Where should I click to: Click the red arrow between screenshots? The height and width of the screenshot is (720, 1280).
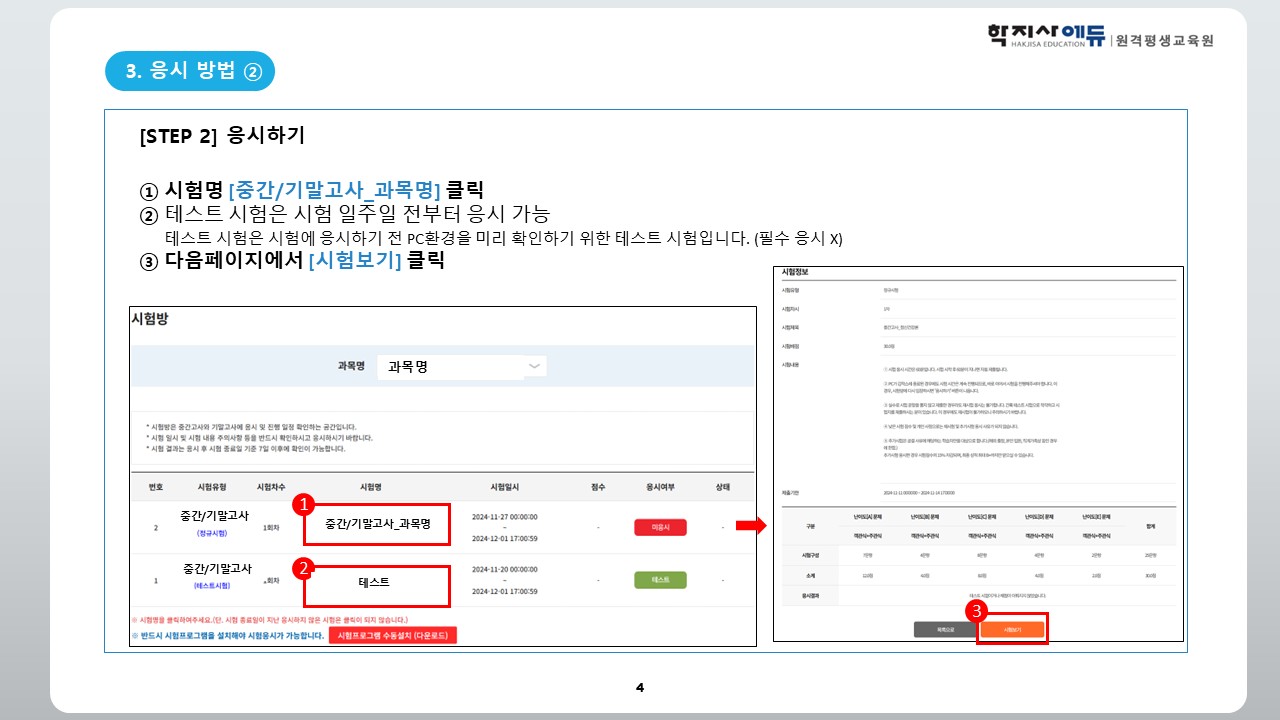(x=749, y=526)
